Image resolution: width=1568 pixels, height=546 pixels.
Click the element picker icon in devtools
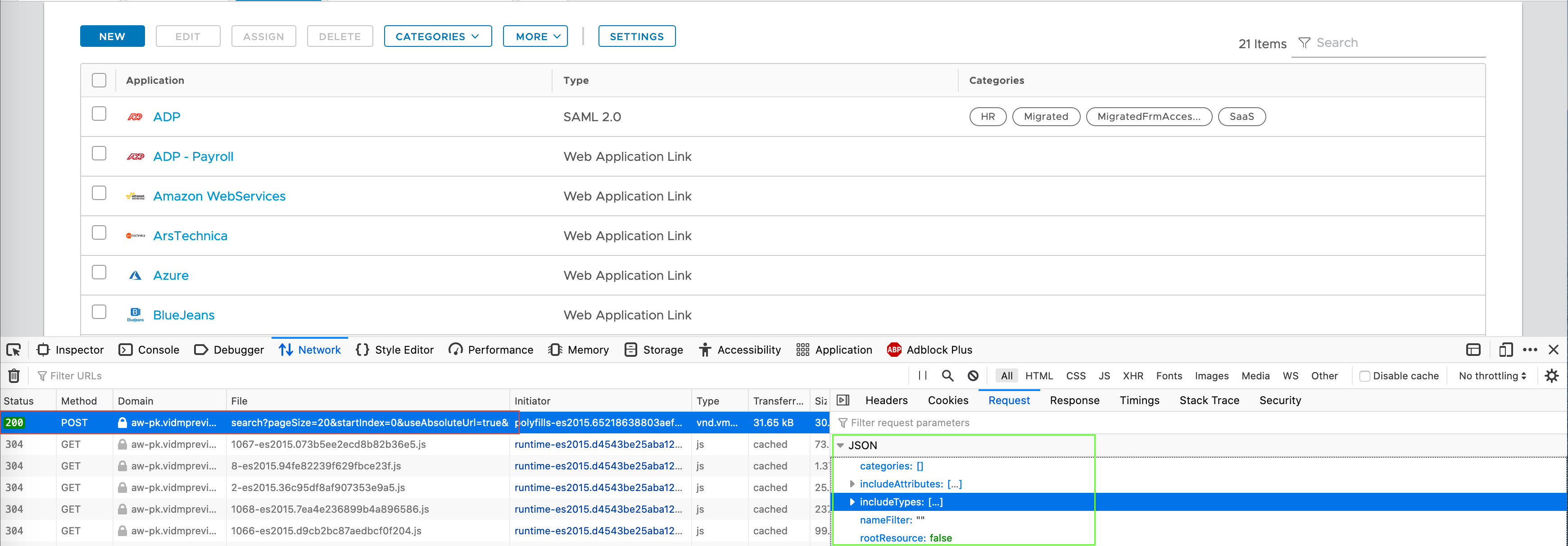[14, 350]
